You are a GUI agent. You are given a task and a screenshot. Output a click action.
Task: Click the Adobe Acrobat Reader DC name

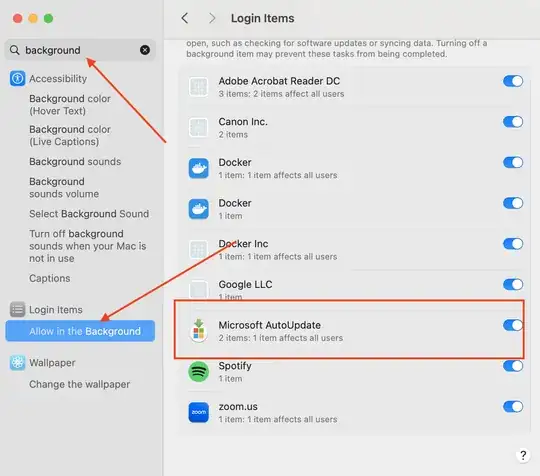coord(279,81)
